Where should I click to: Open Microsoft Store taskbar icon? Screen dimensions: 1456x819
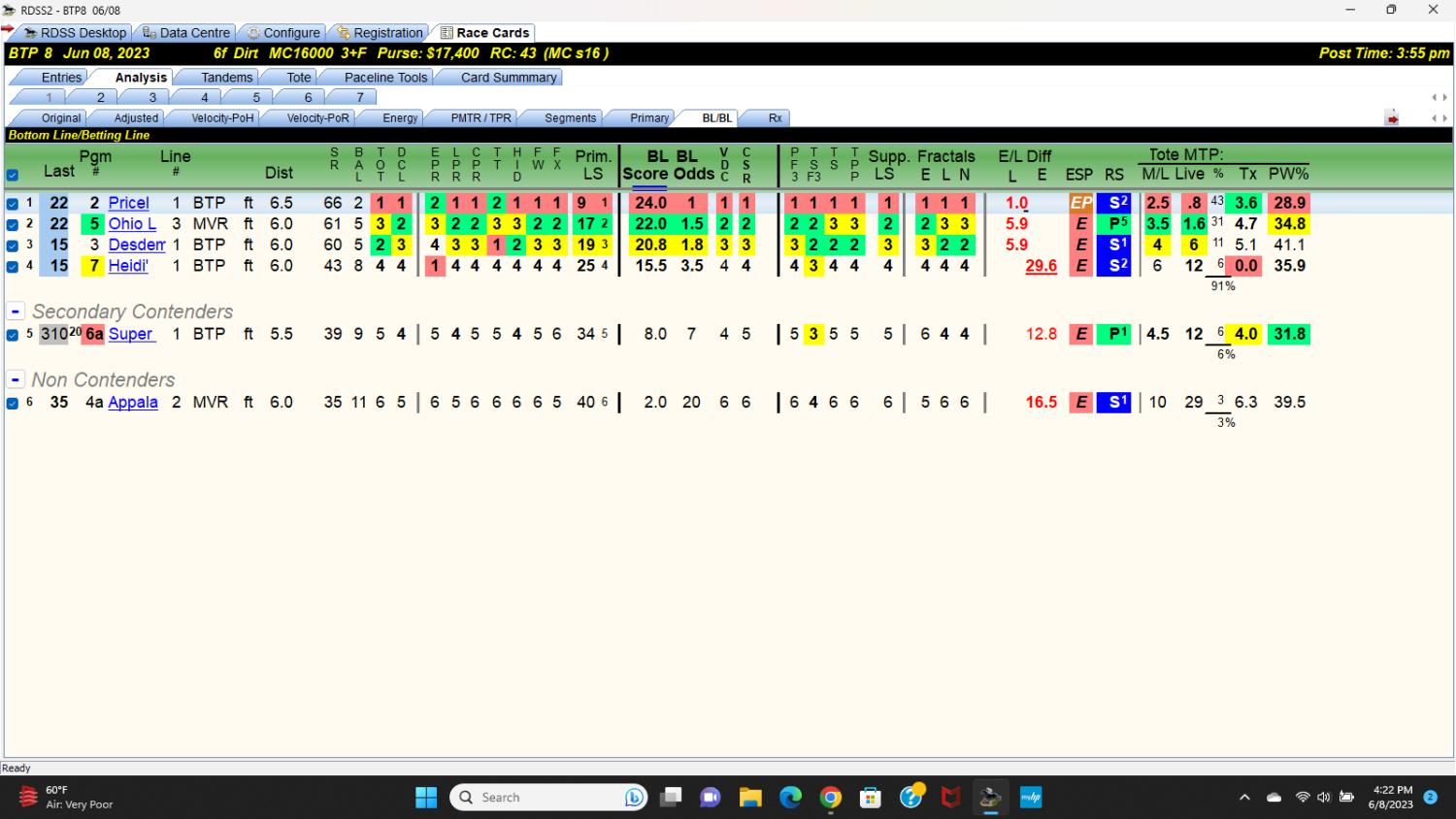tap(871, 798)
